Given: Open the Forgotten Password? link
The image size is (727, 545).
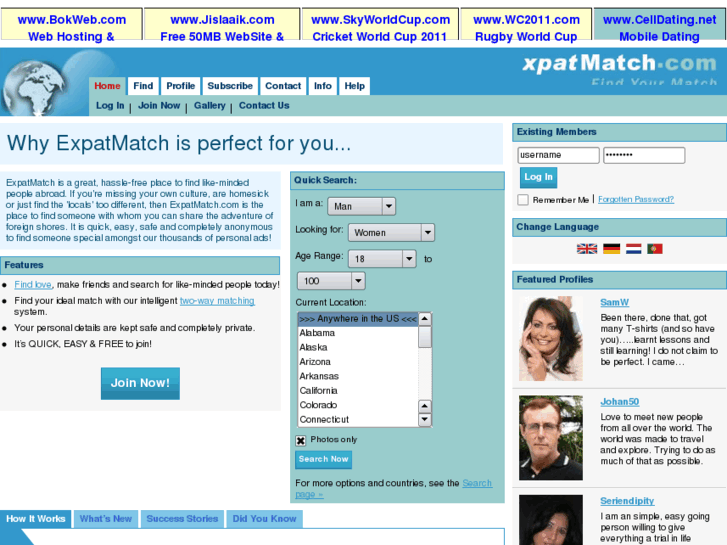Looking at the screenshot, I should point(636,199).
